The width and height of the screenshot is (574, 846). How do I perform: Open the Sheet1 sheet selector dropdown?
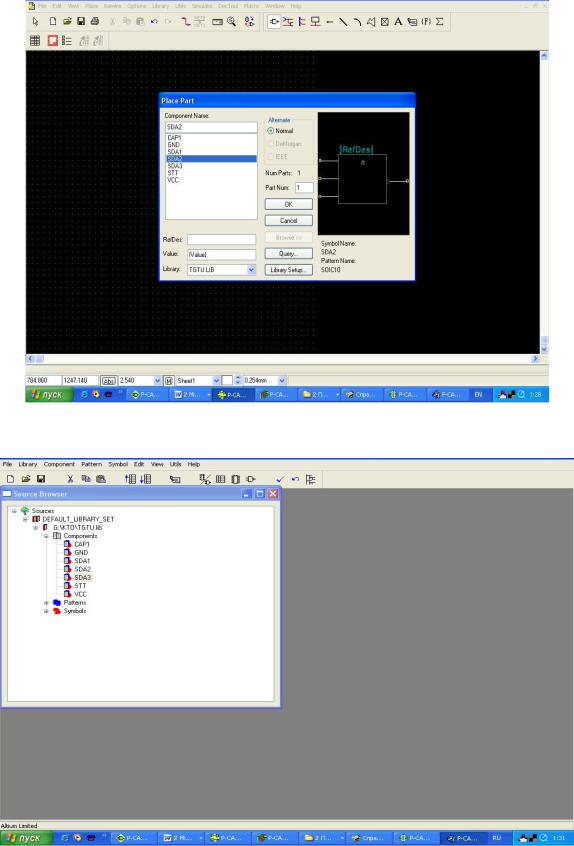pos(216,380)
